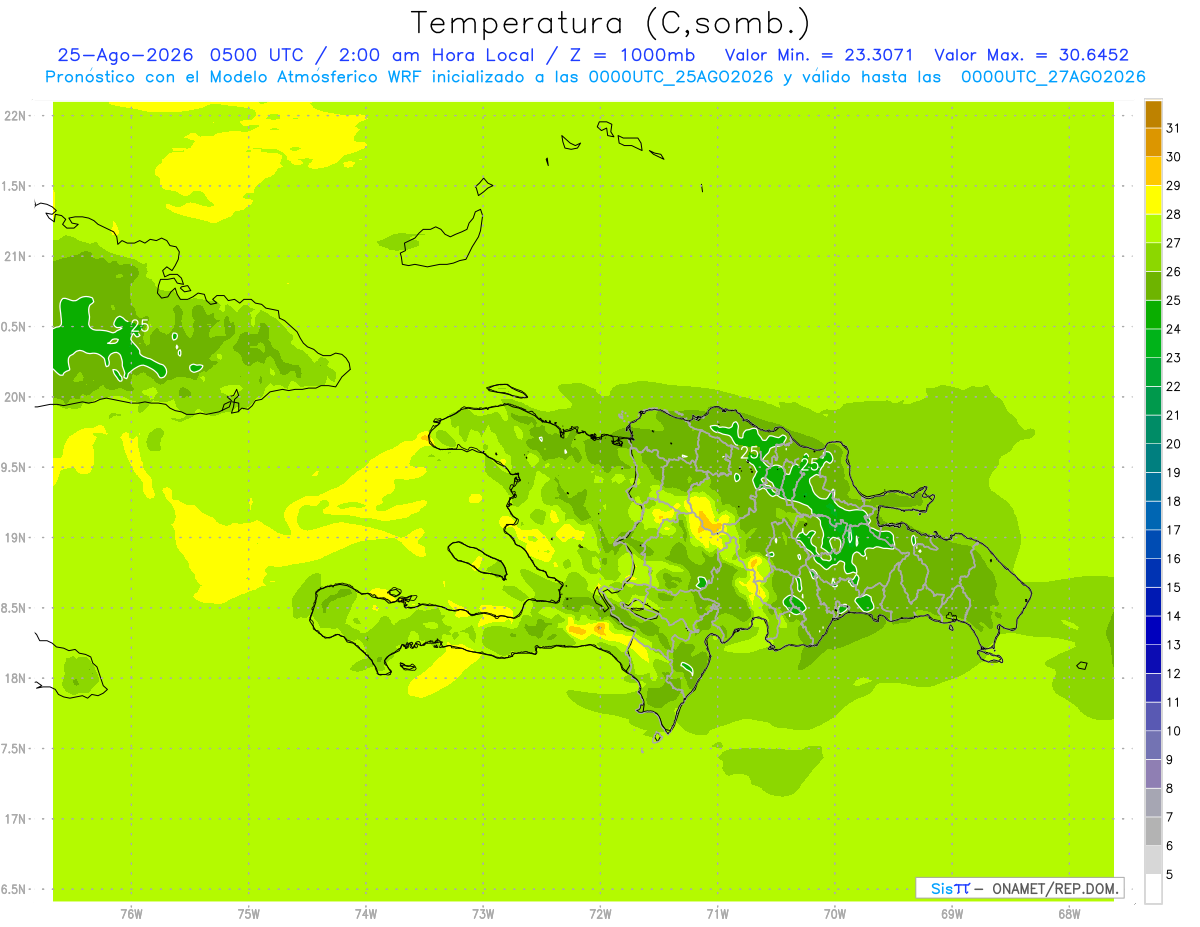Image resolution: width=1200 pixels, height=927 pixels.
Task: Click the '74W' longitude axis label
Action: (366, 913)
